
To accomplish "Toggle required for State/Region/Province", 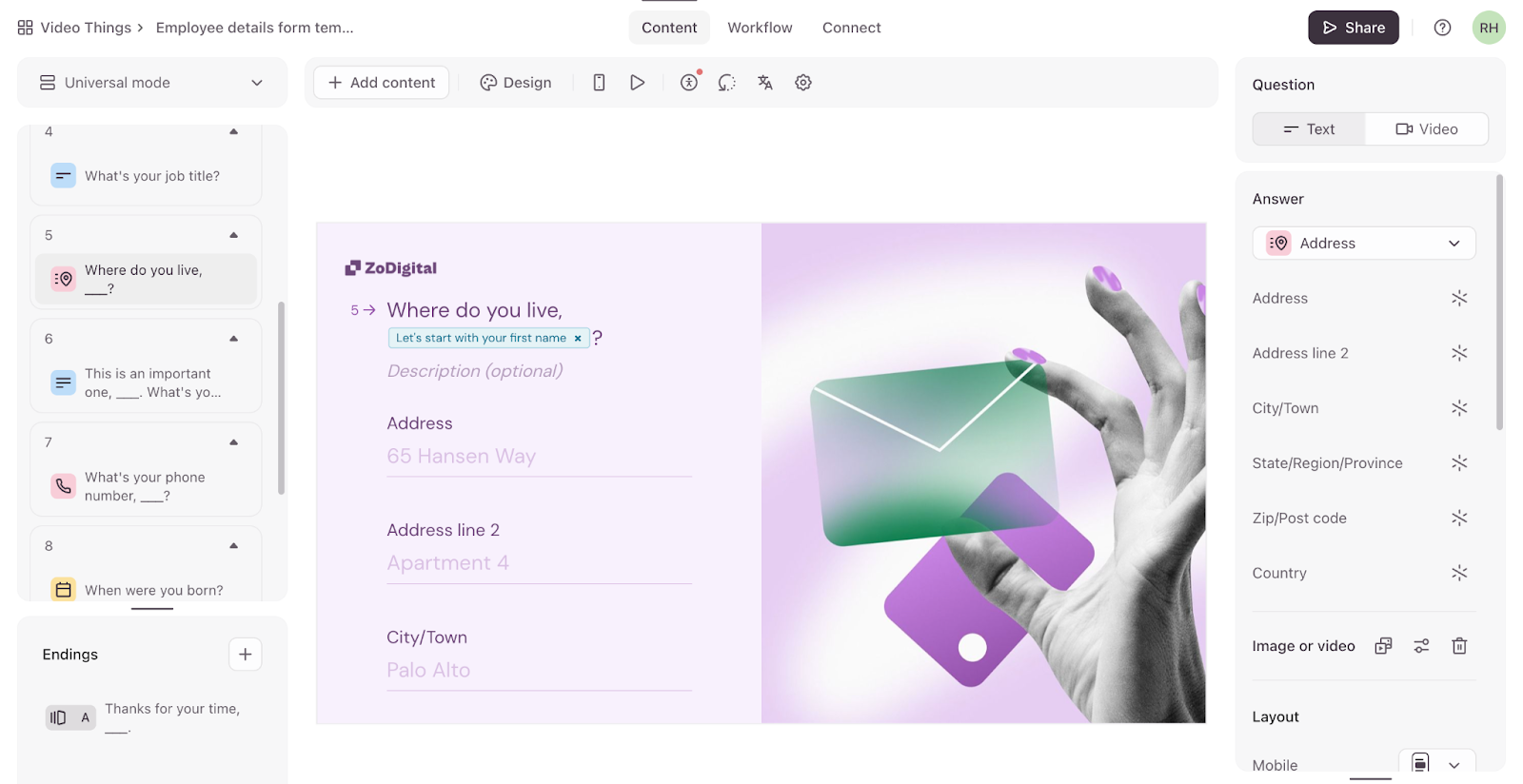I will click(x=1459, y=463).
